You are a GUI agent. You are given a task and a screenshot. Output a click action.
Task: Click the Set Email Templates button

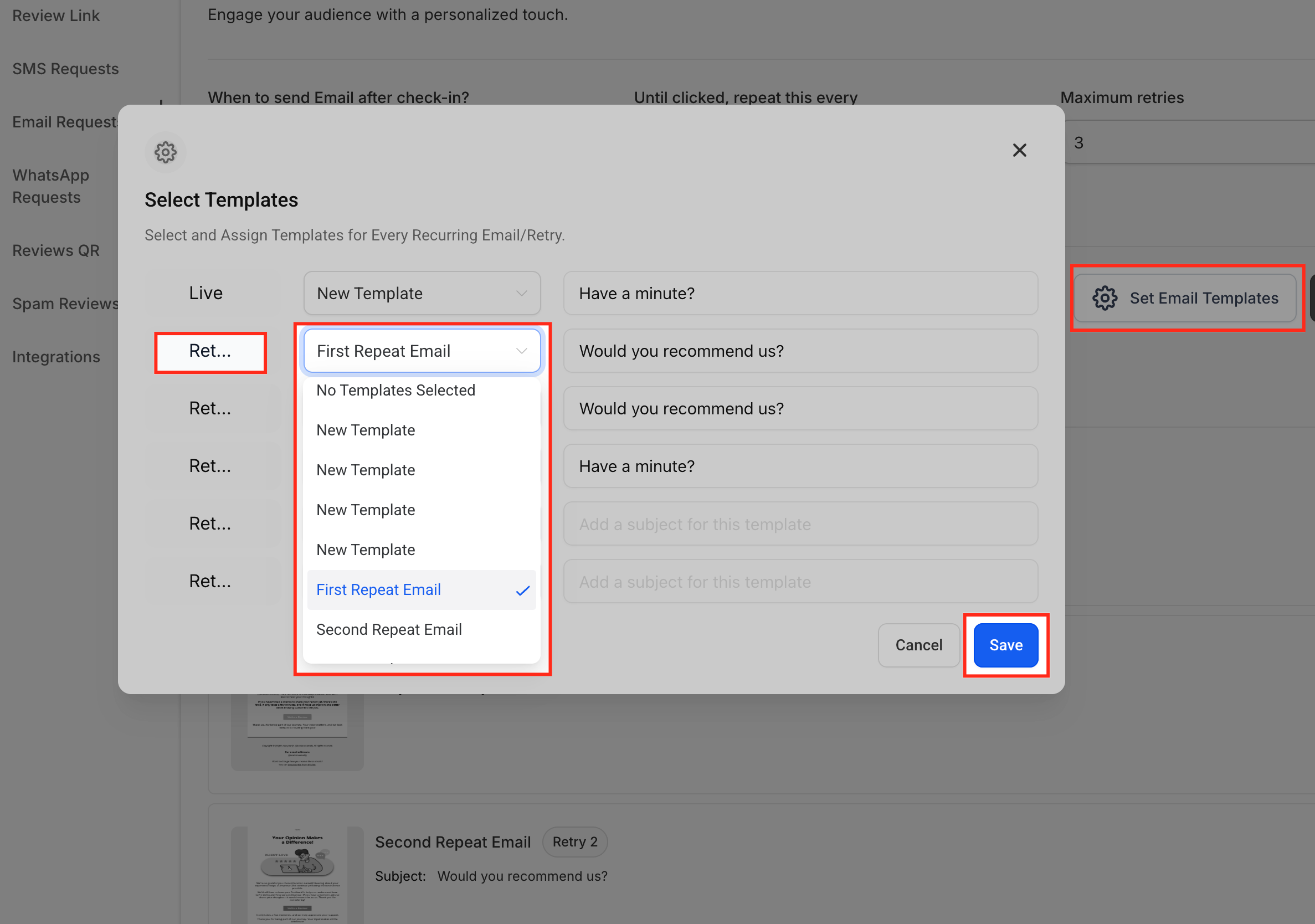[1186, 298]
